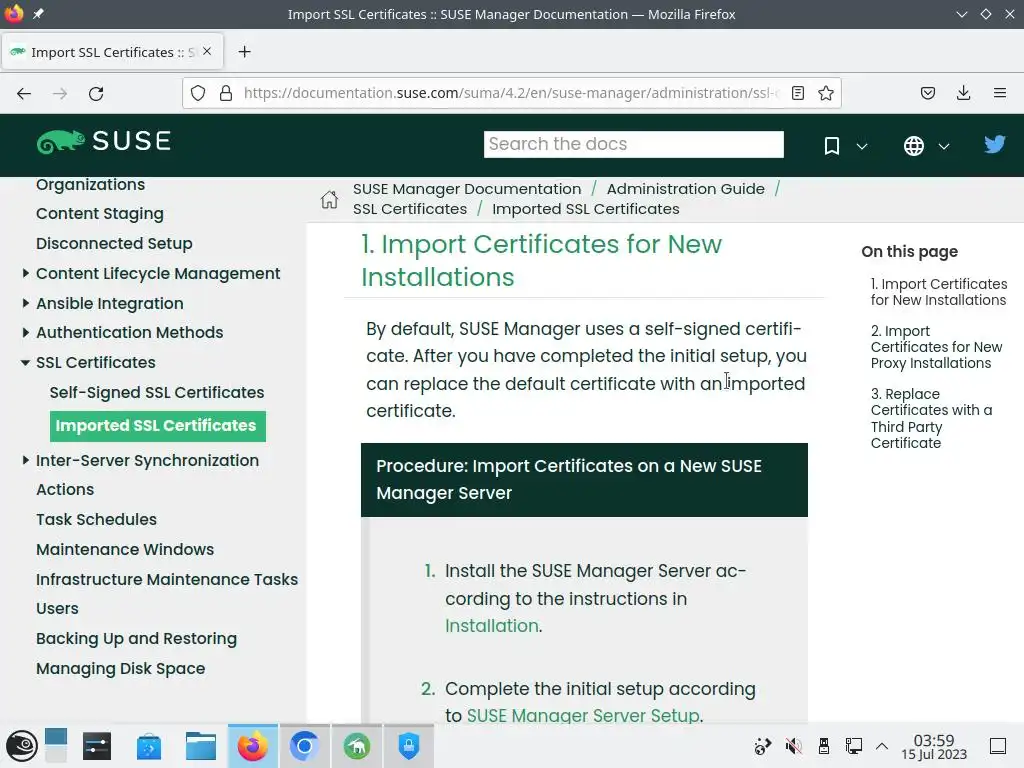Open Actions in sidebar

click(65, 489)
